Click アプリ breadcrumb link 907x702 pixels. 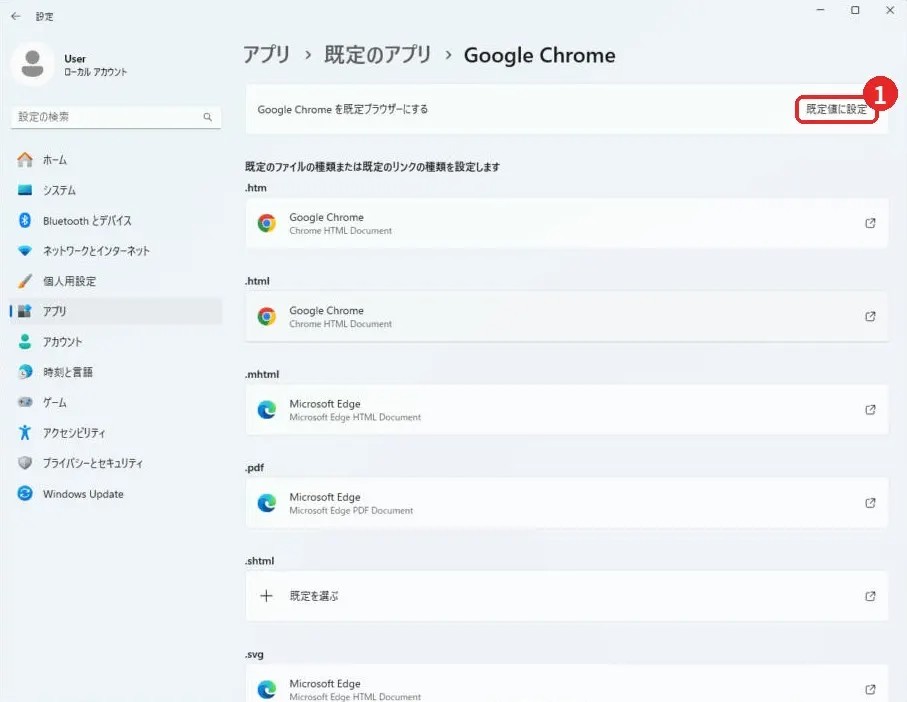[266, 55]
